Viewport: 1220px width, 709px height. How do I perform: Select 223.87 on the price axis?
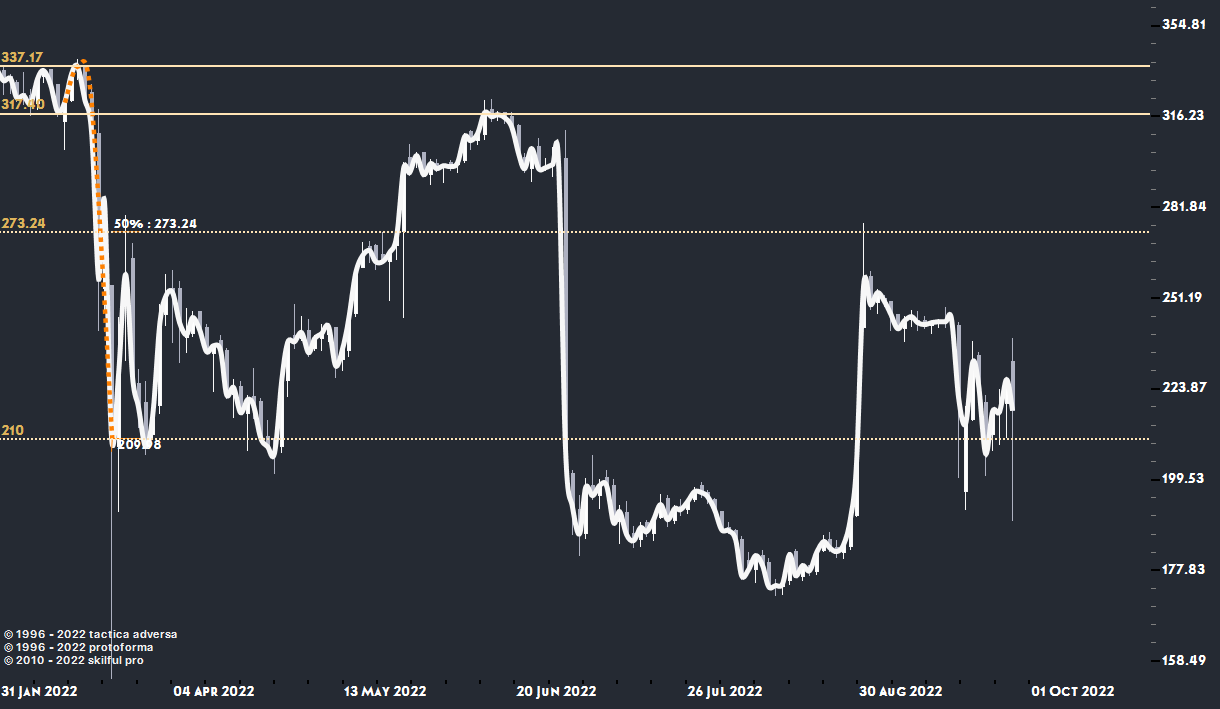pyautogui.click(x=1183, y=388)
